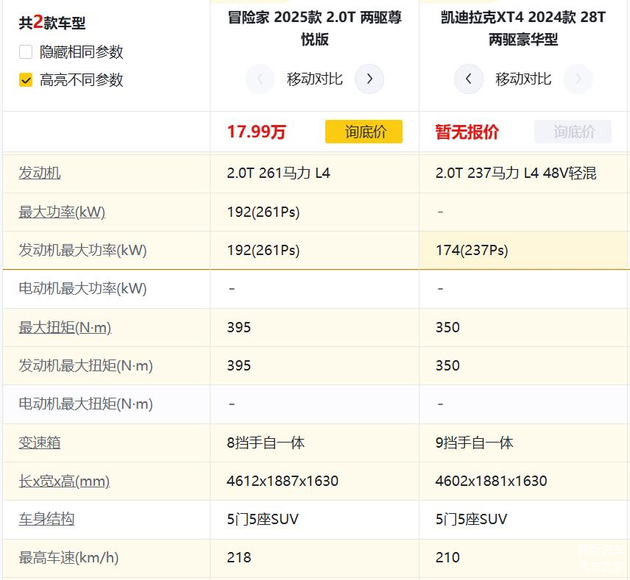The height and width of the screenshot is (580, 630).
Task: Click left arrow beside 冒险家 移动对比
Action: pyautogui.click(x=260, y=79)
